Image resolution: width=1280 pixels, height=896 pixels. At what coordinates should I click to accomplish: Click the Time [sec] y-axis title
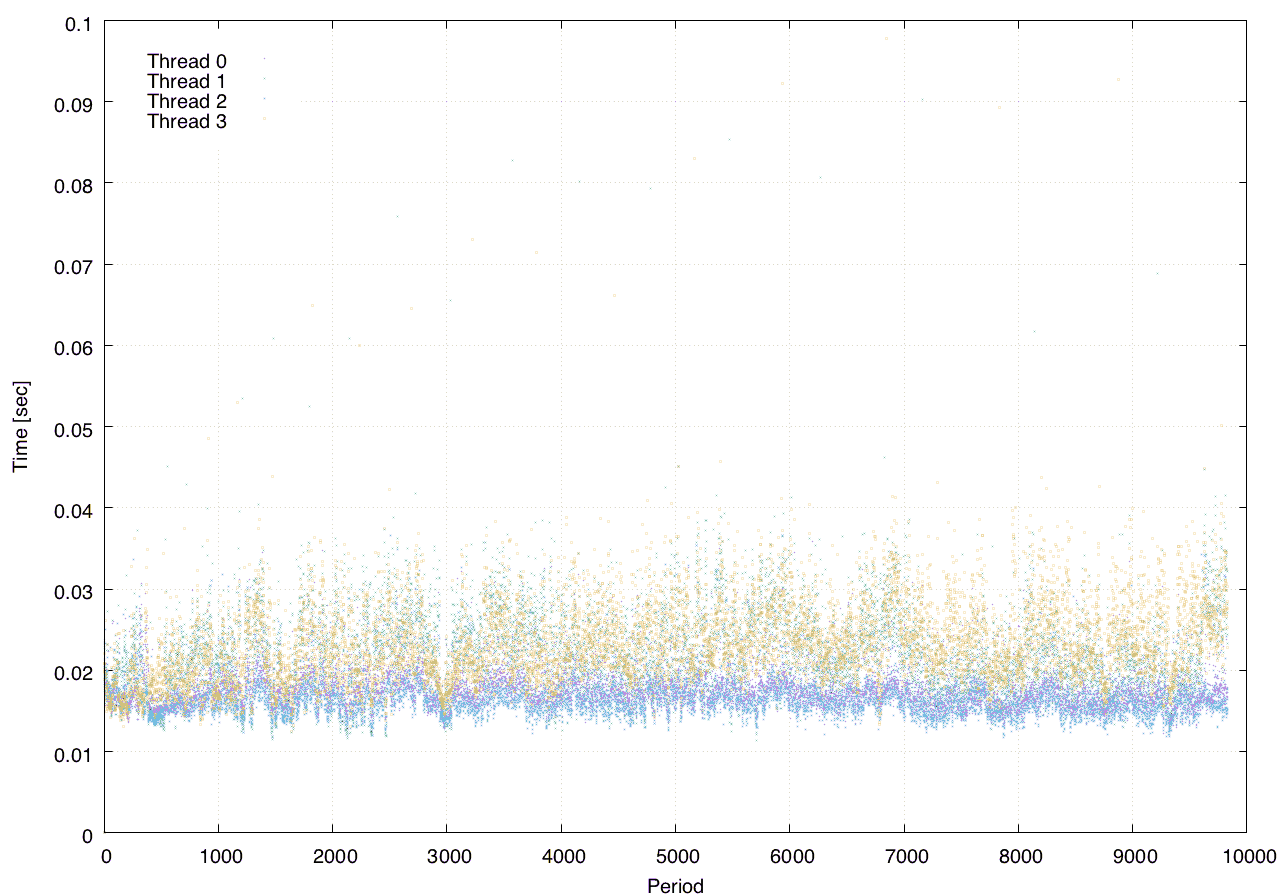21,427
